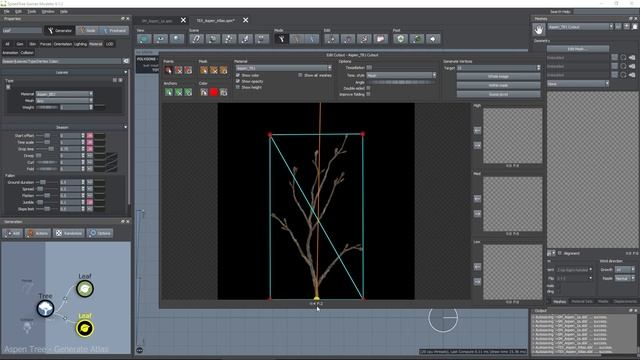
Task: Open the Tessellation style dropdown
Action: [401, 76]
